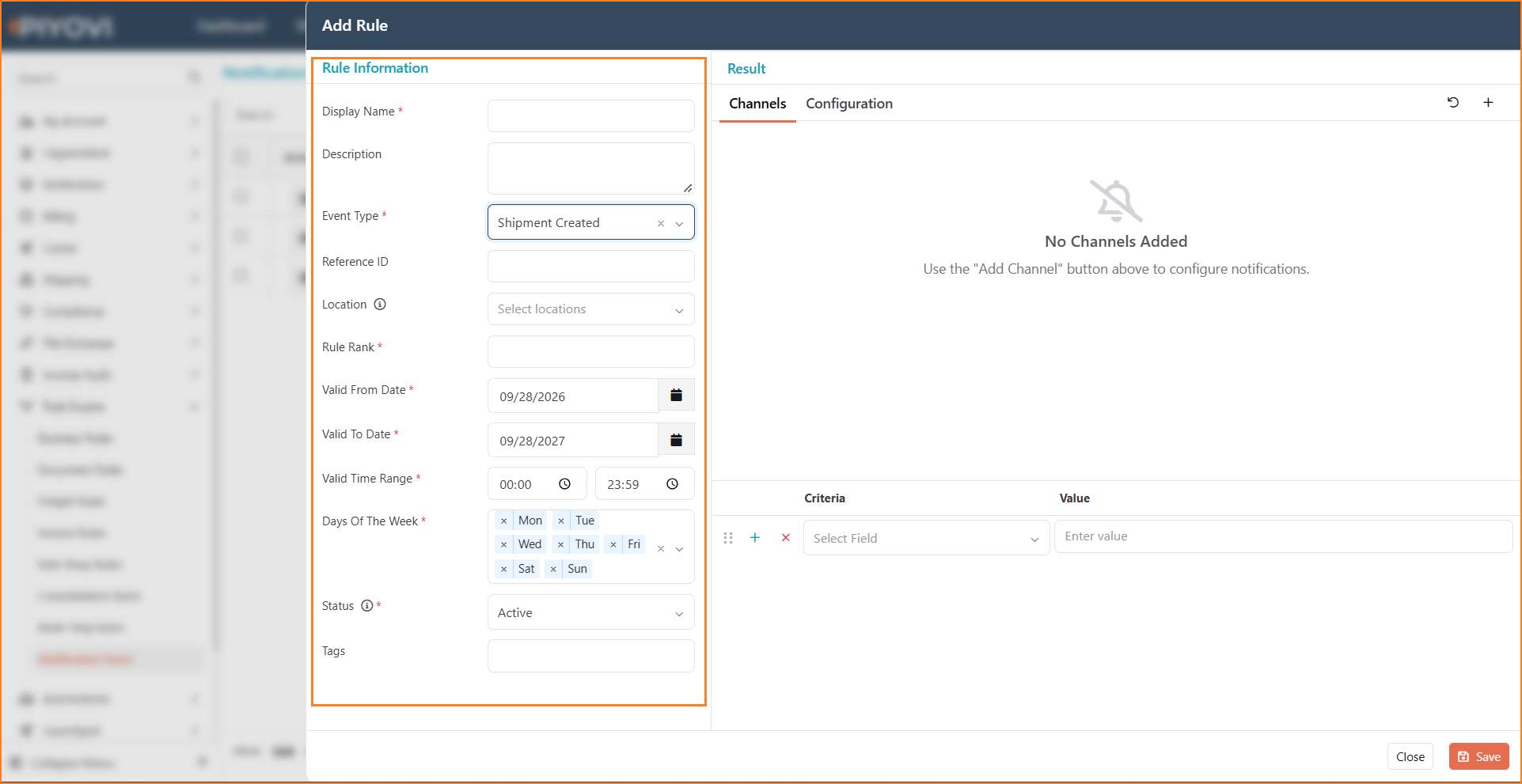The height and width of the screenshot is (784, 1522).
Task: Click Location info icon
Action: [380, 304]
